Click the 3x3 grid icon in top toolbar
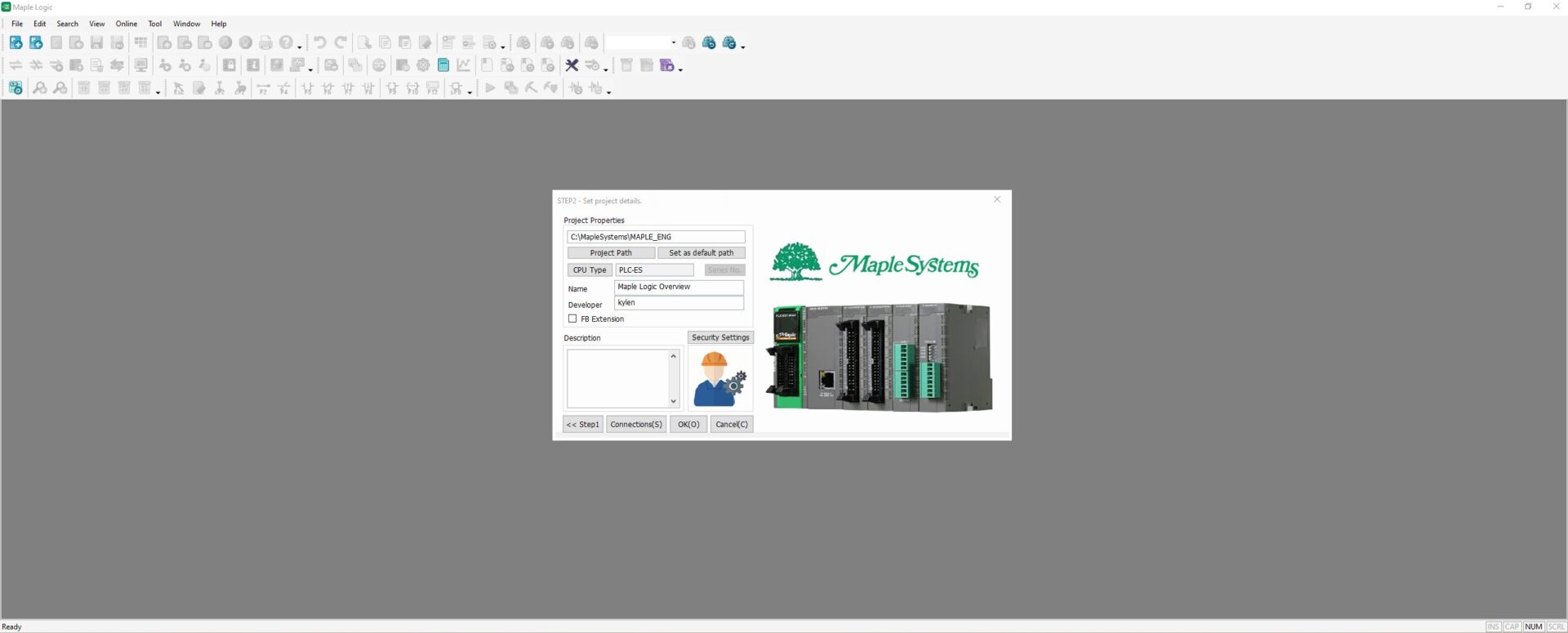The height and width of the screenshot is (633, 1568). [x=140, y=42]
